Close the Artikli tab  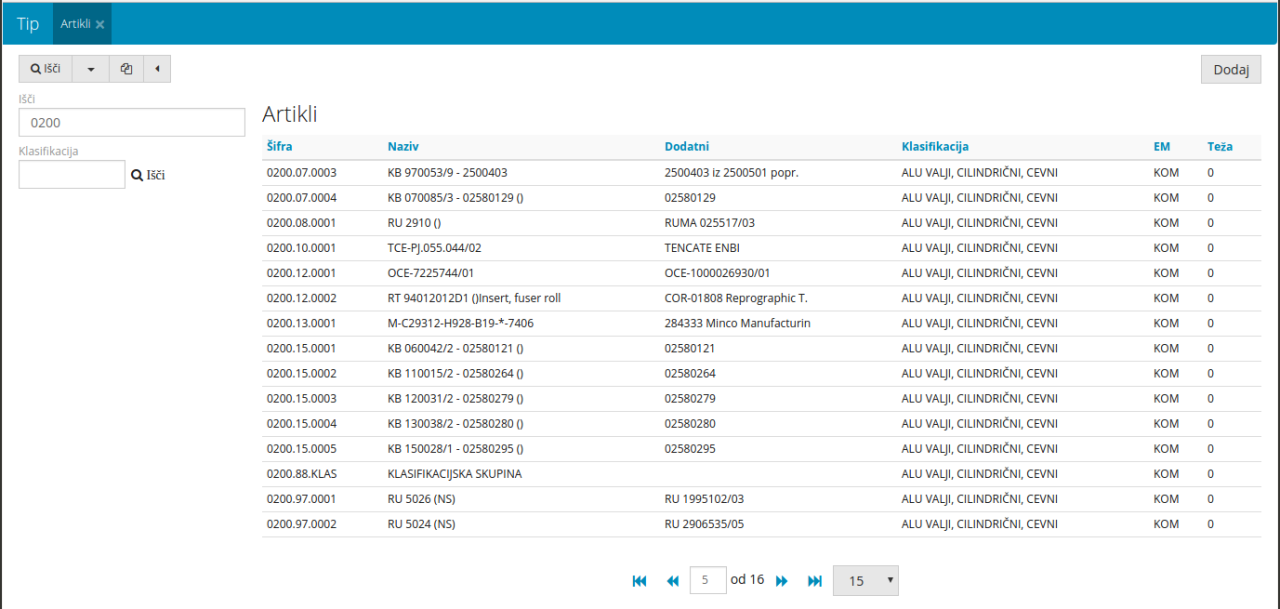[x=100, y=24]
